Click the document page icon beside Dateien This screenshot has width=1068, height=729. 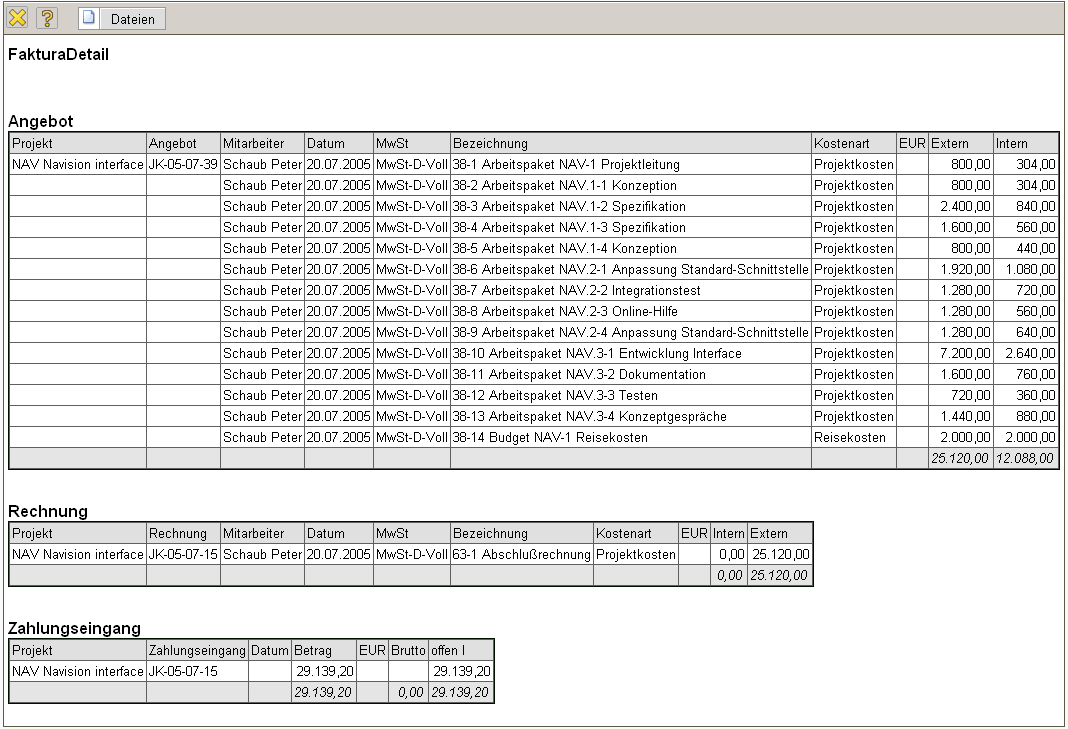89,19
